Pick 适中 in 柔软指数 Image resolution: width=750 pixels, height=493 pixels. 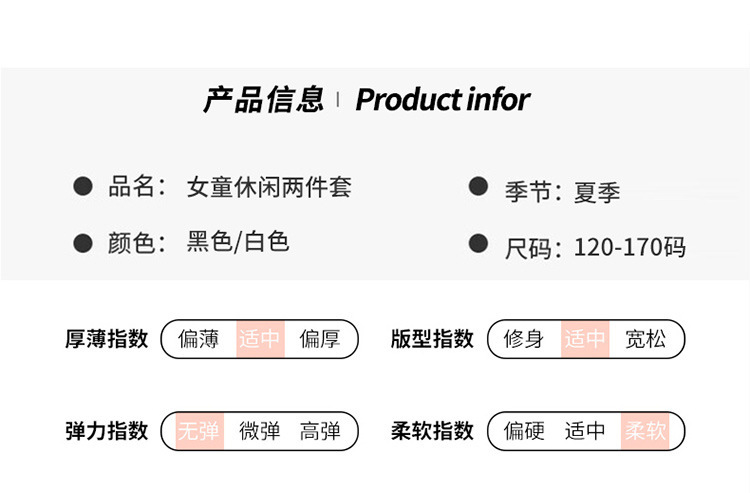pyautogui.click(x=585, y=431)
